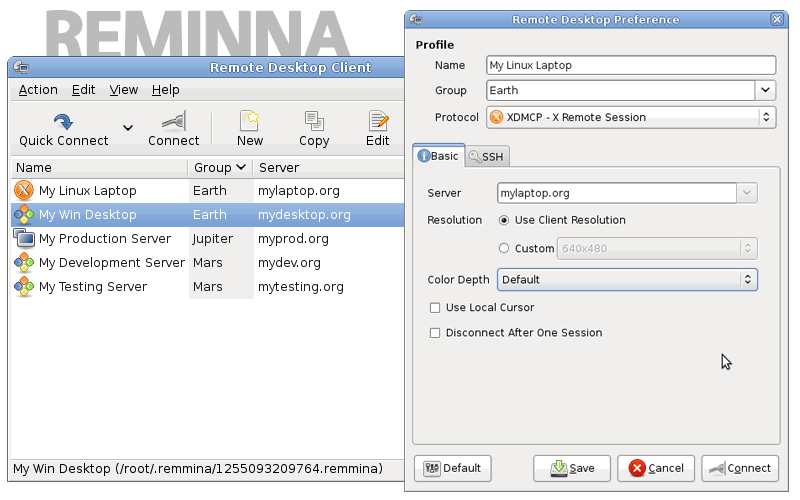Image resolution: width=800 pixels, height=500 pixels.
Task: Tick Disconnect After One Session checkbox
Action: (435, 333)
